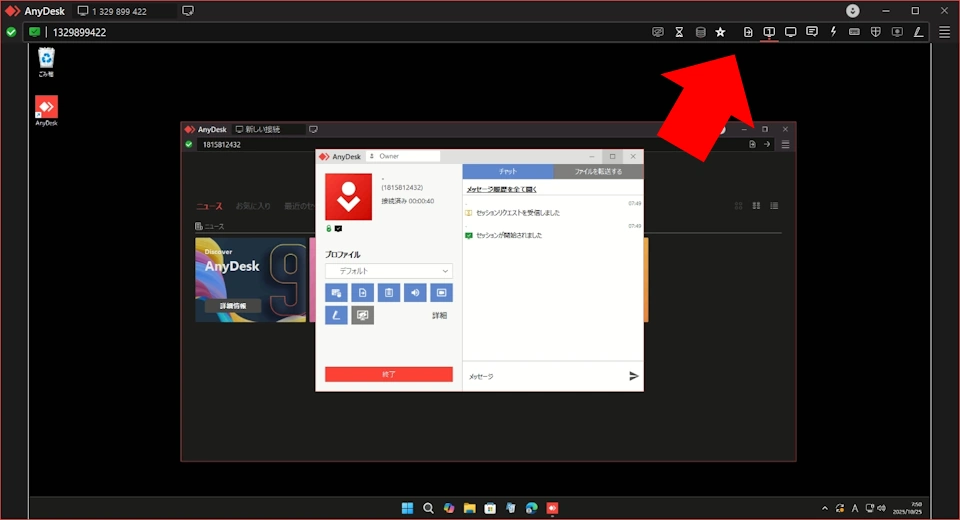Viewport: 960px width, 520px height.
Task: Focus the メッセージ chat input field
Action: pyautogui.click(x=545, y=376)
